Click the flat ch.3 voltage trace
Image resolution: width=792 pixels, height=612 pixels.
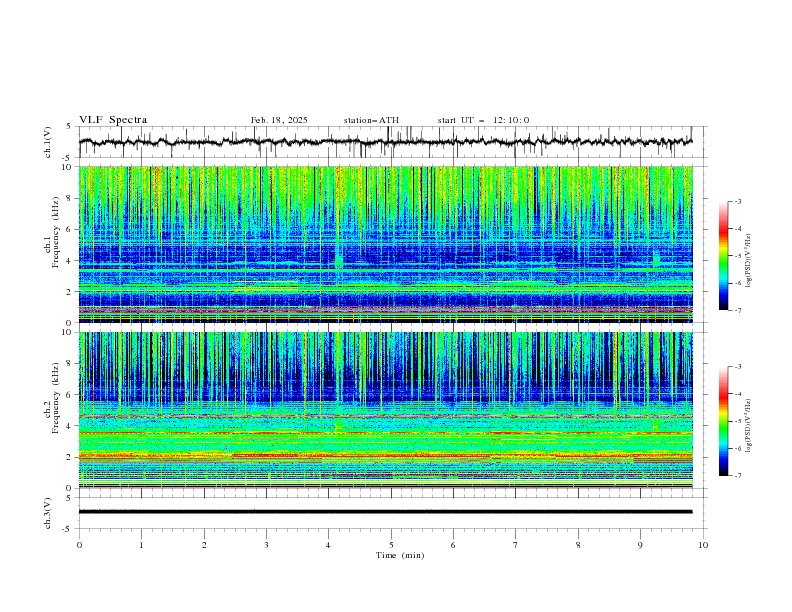coord(385,512)
